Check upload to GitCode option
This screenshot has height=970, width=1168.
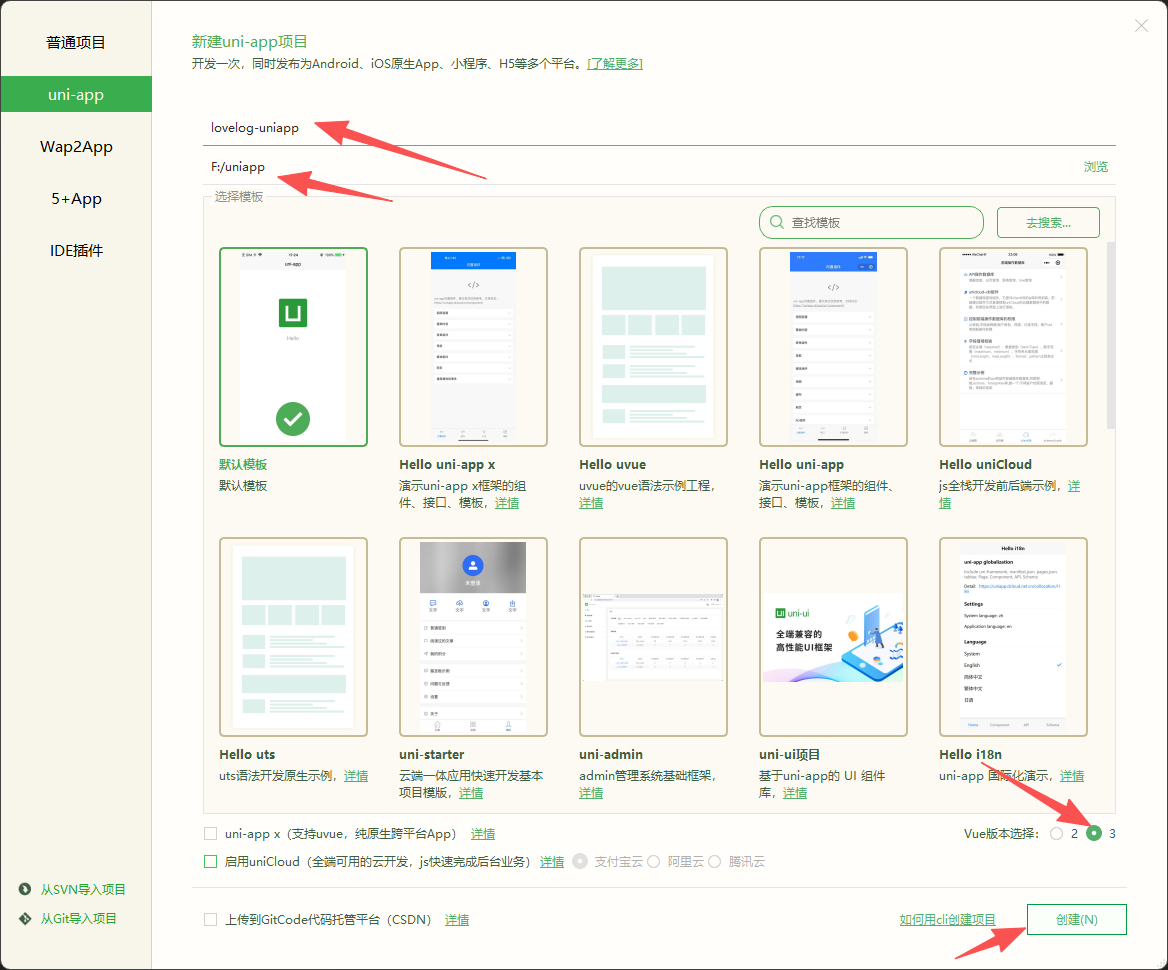210,920
